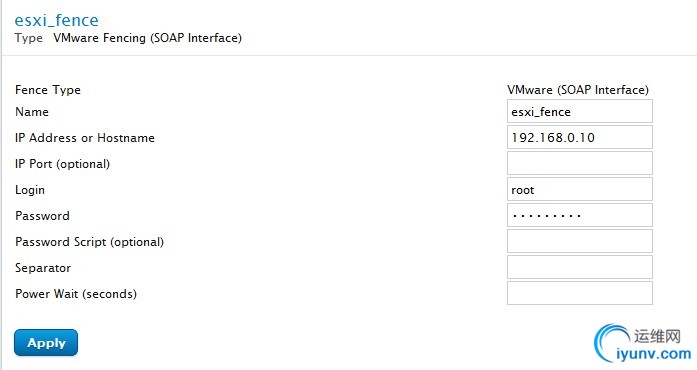Click the empty IP Port input box
Image resolution: width=697 pixels, height=370 pixels.
click(580, 163)
